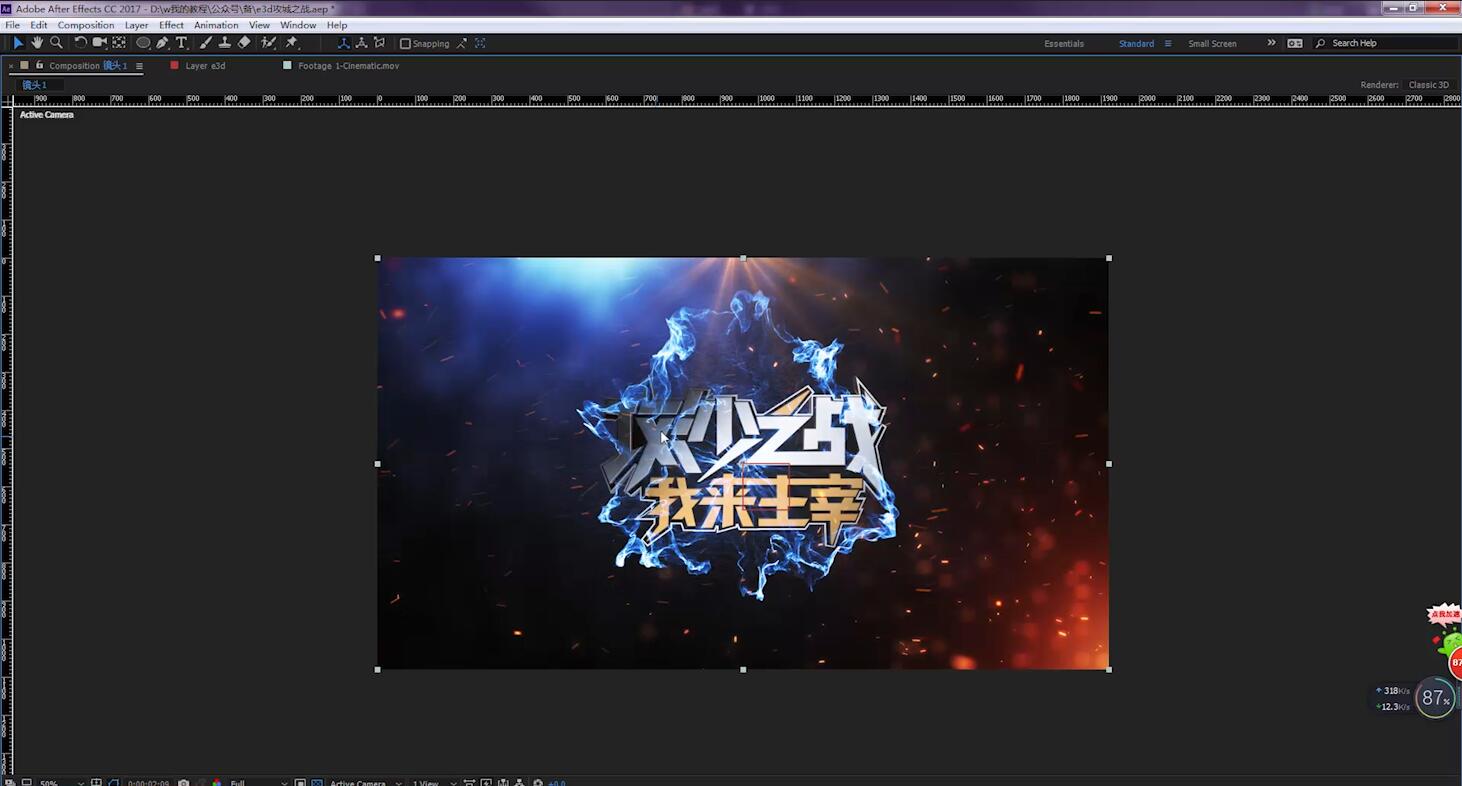
Task: Toggle mask and shape path visibility
Action: point(113,783)
